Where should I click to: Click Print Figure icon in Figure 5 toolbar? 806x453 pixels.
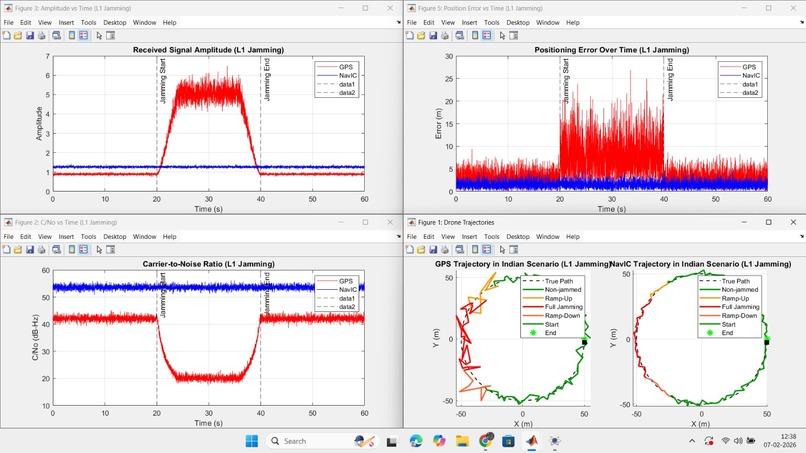pyautogui.click(x=445, y=35)
